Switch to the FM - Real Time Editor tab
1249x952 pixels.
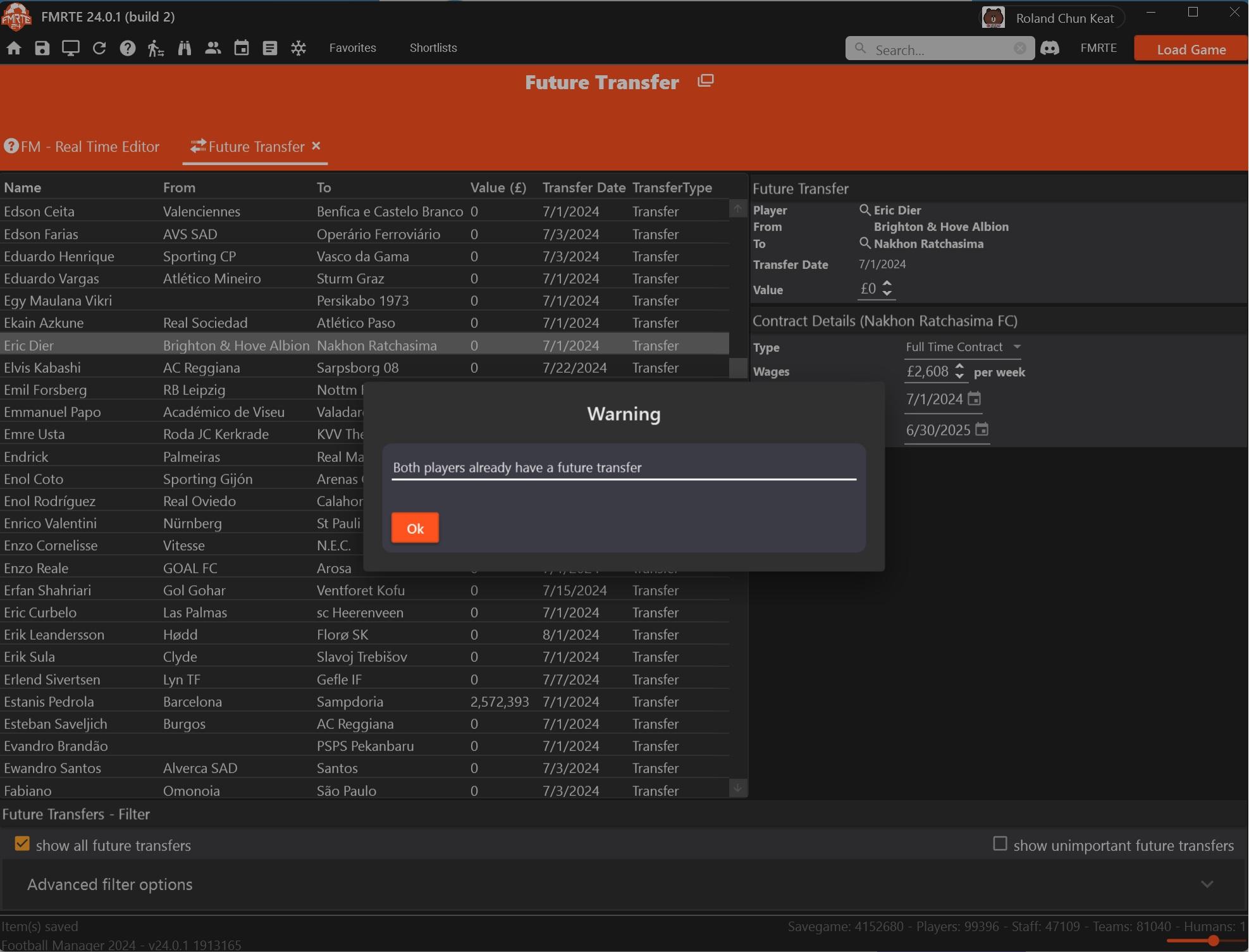89,147
